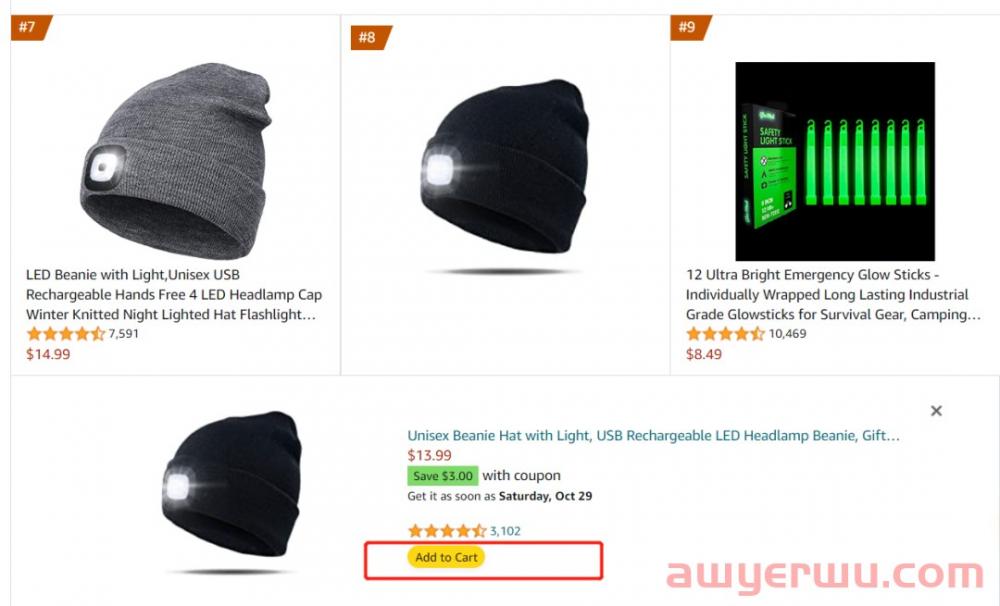This screenshot has width=1000, height=606.
Task: Click the 7,591 reviews count
Action: [x=123, y=334]
